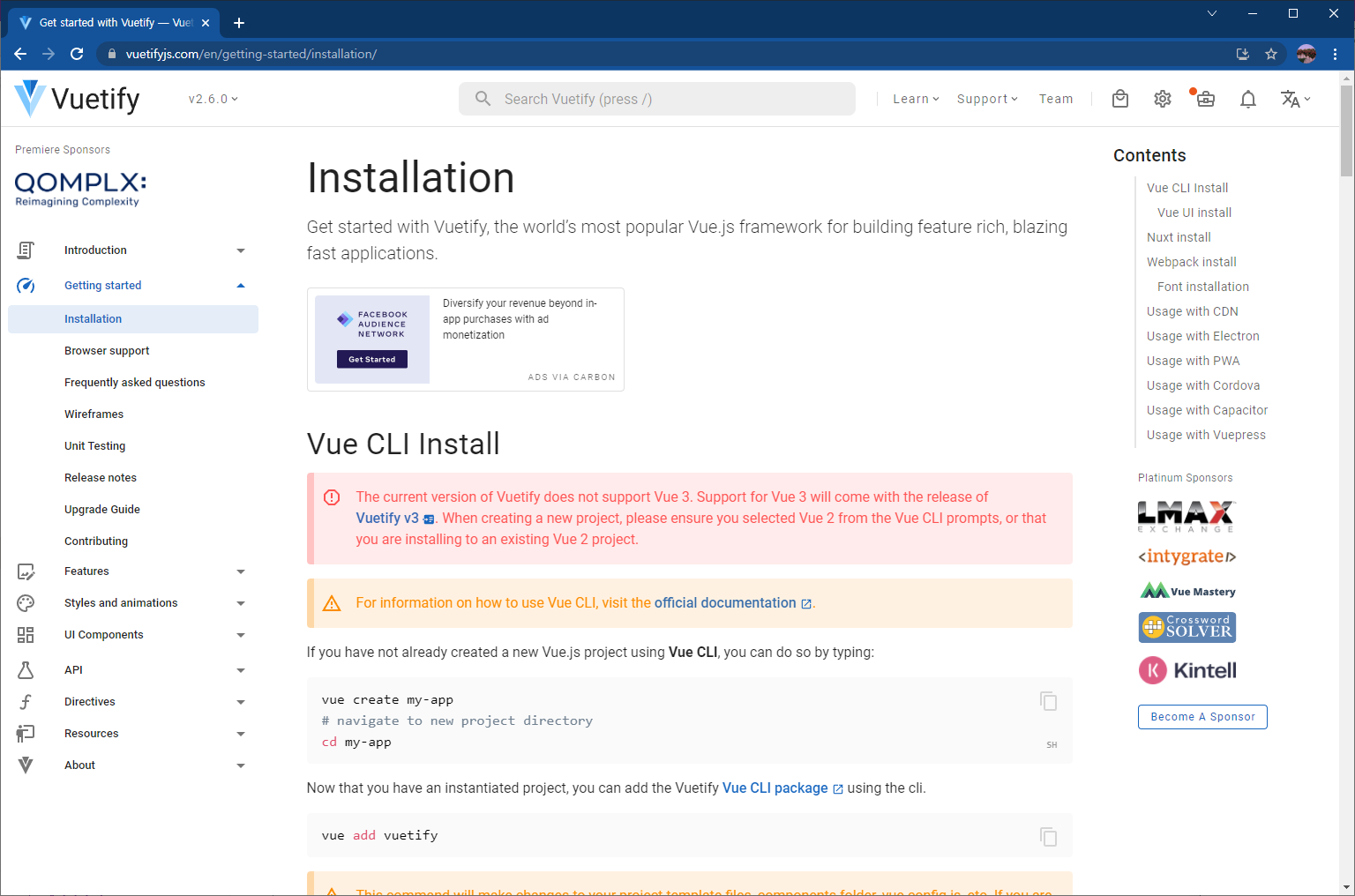1355x896 pixels.
Task: Open the language translate menu
Action: (1295, 99)
